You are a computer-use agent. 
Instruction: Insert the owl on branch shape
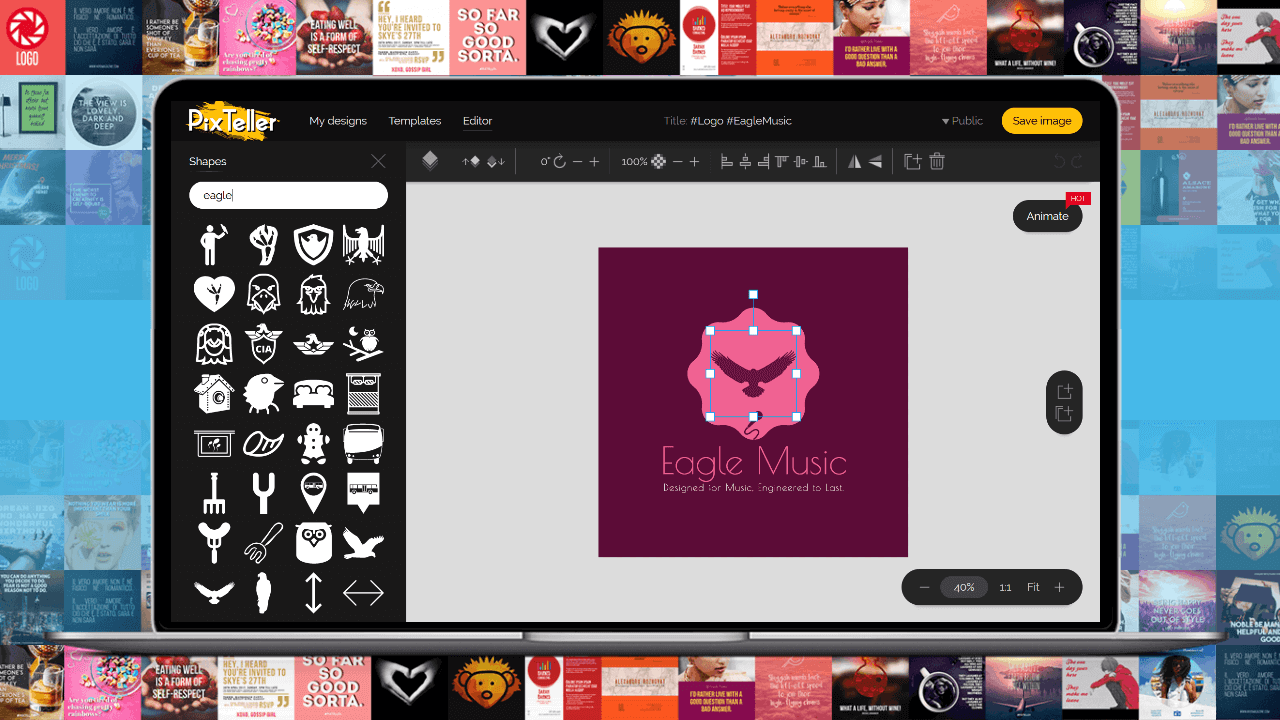363,343
